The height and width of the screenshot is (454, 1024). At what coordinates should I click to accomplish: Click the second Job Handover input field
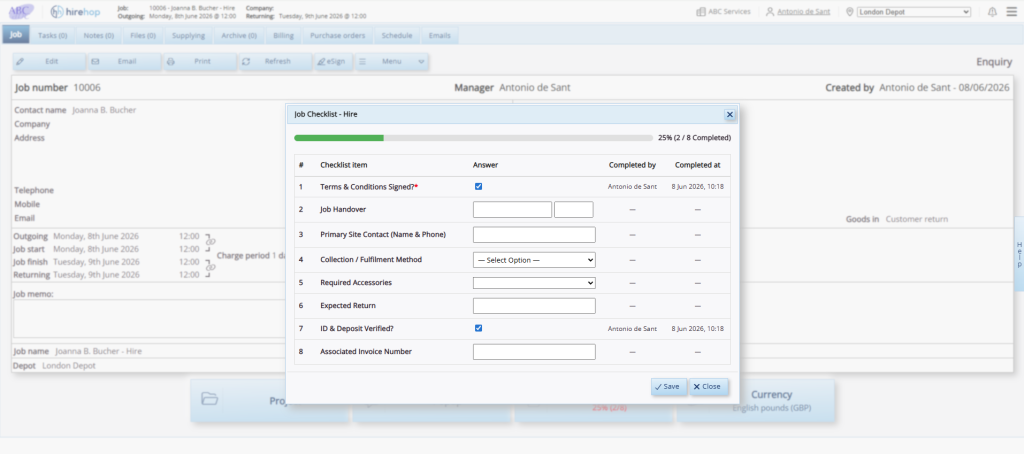click(x=574, y=209)
